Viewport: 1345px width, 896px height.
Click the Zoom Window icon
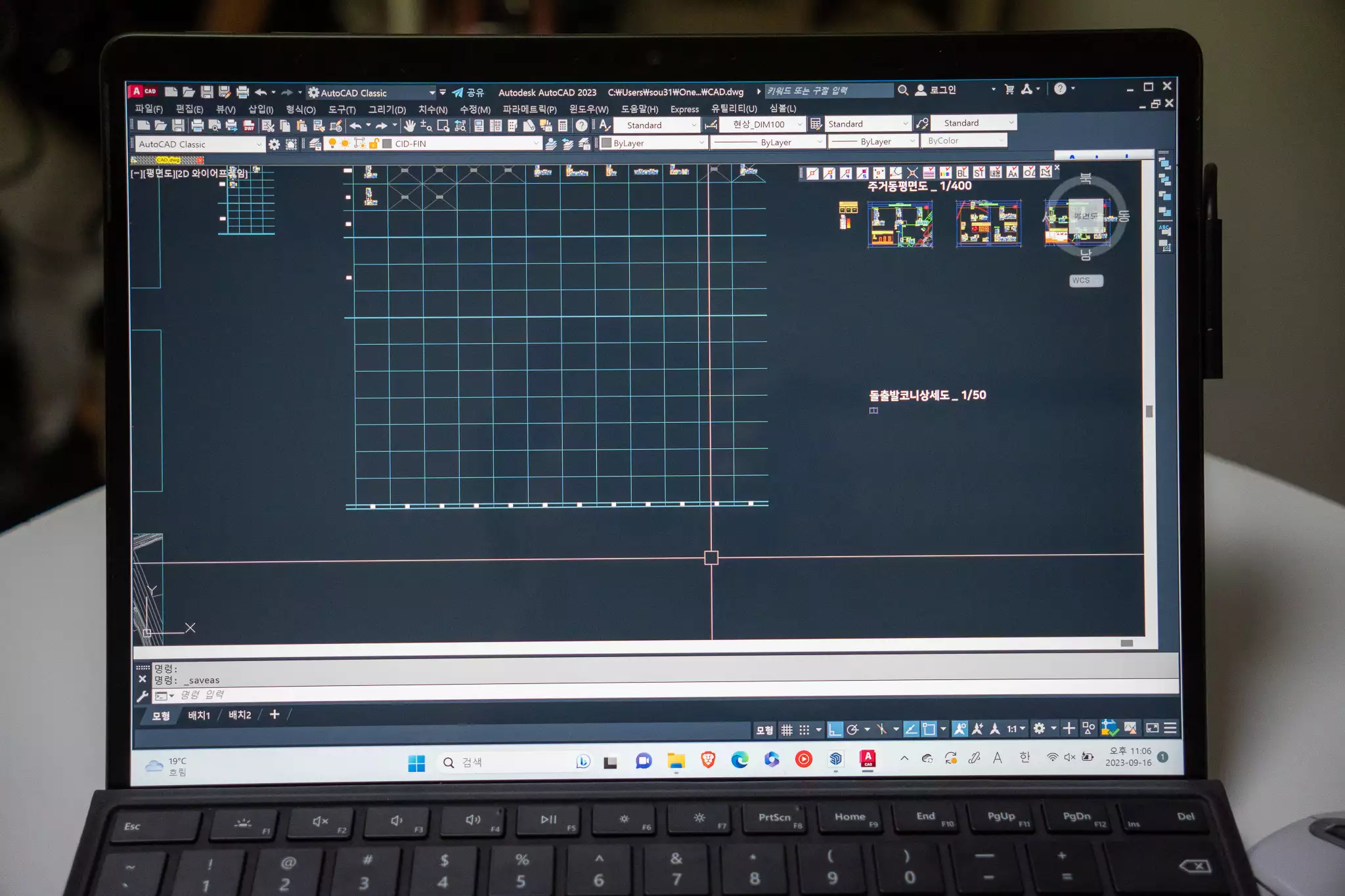[x=443, y=125]
